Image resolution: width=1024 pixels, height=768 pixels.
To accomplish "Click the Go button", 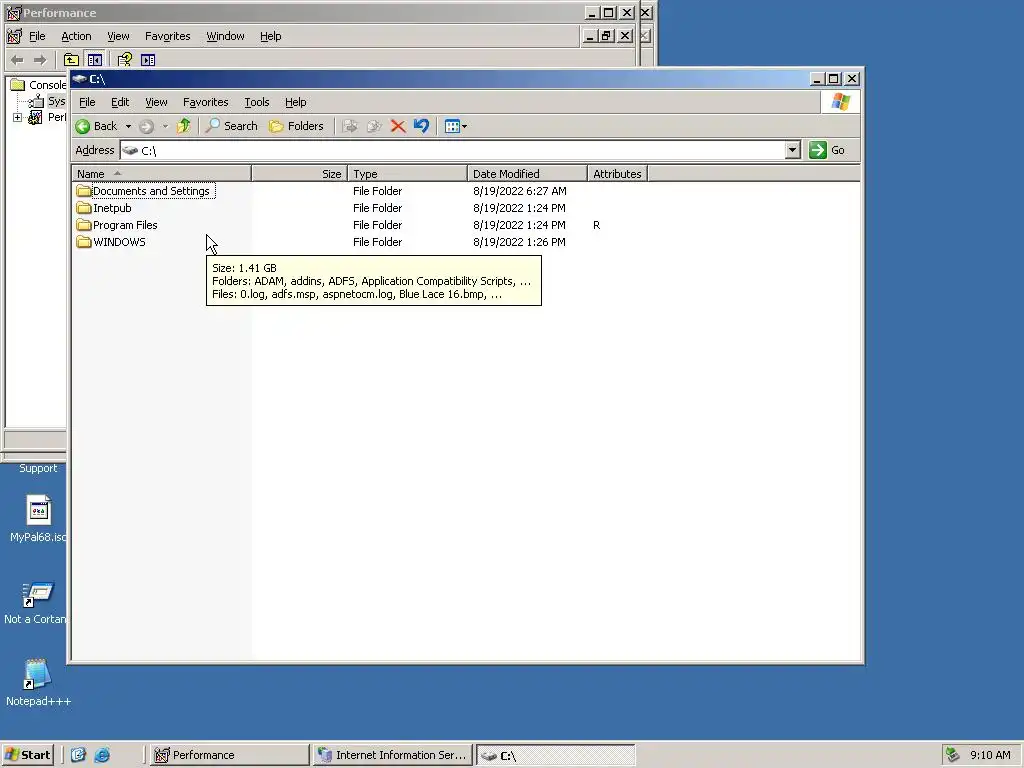I will click(827, 150).
